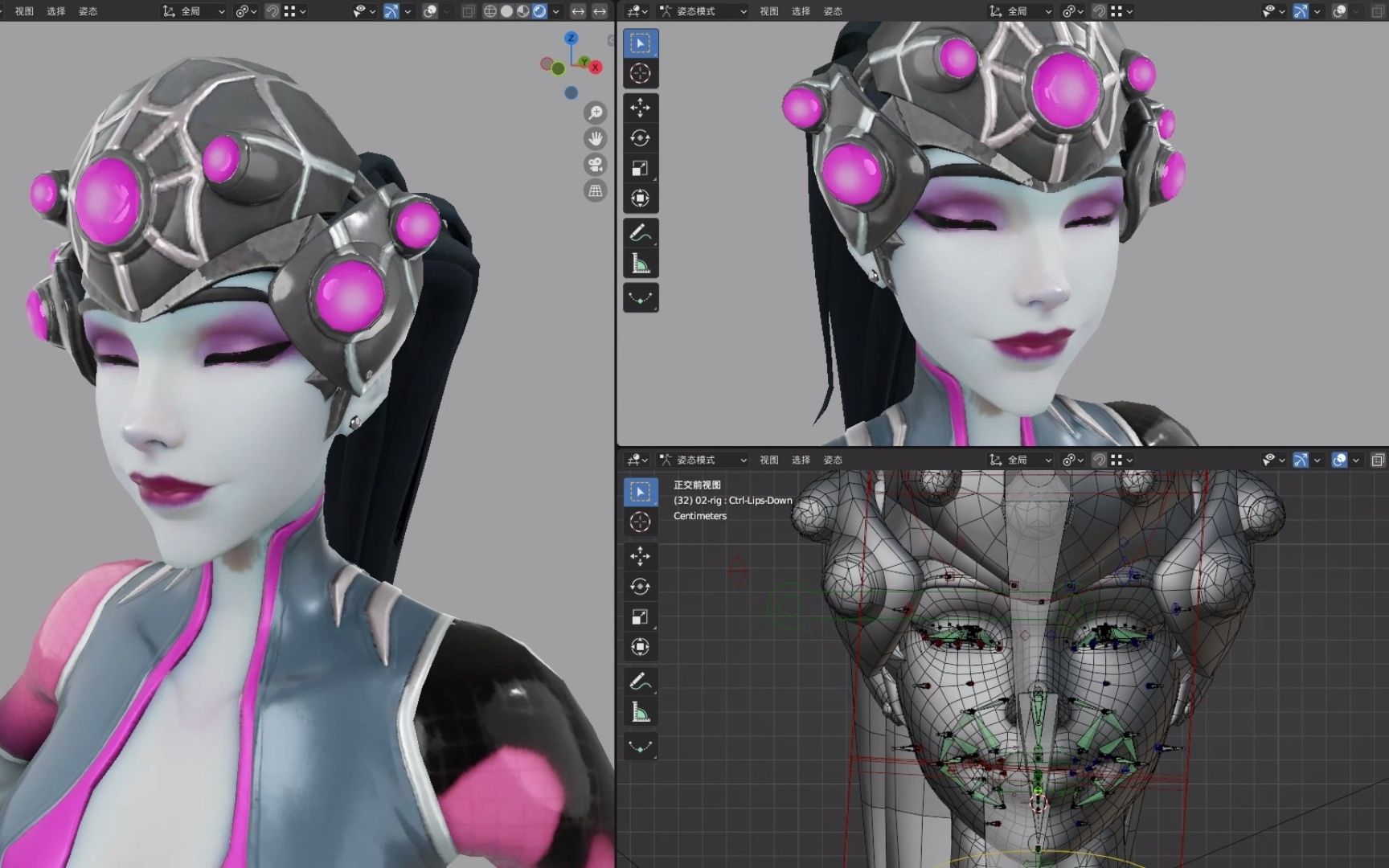Select the cursor tool in bottom-right viewport
This screenshot has width=1389, height=868.
click(641, 522)
